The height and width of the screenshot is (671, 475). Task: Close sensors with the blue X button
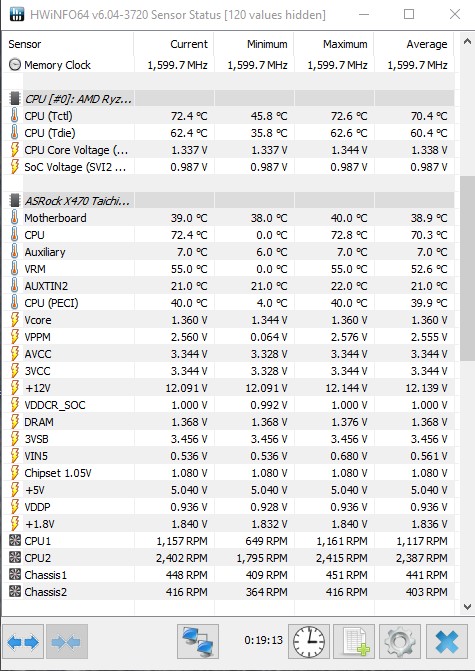pyautogui.click(x=447, y=641)
